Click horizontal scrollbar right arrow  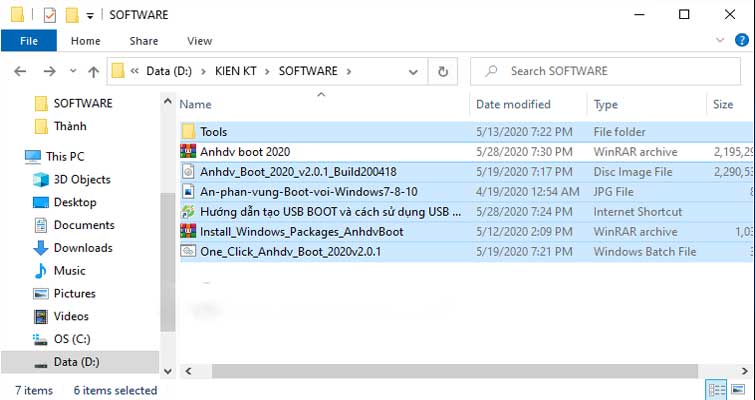[744, 371]
